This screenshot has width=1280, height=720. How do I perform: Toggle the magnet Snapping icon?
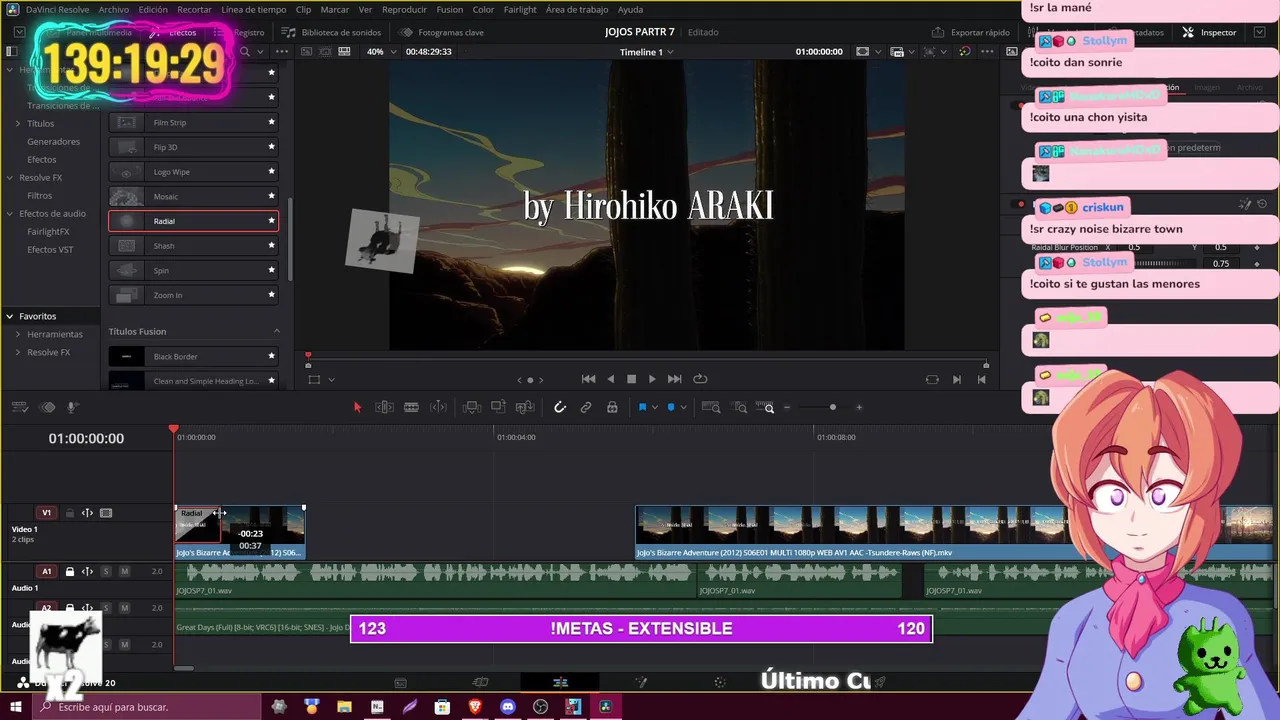tap(560, 407)
